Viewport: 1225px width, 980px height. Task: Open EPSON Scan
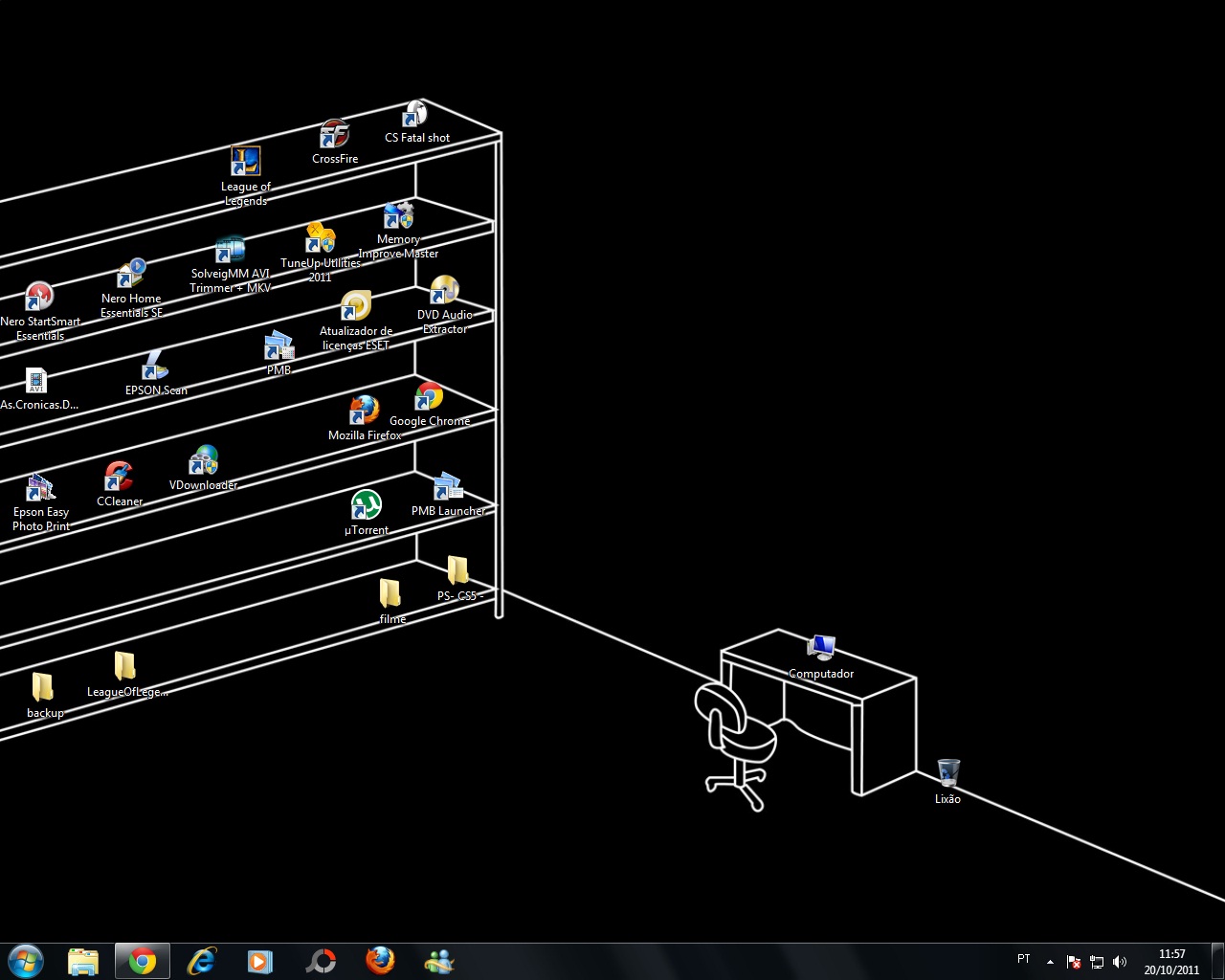156,368
